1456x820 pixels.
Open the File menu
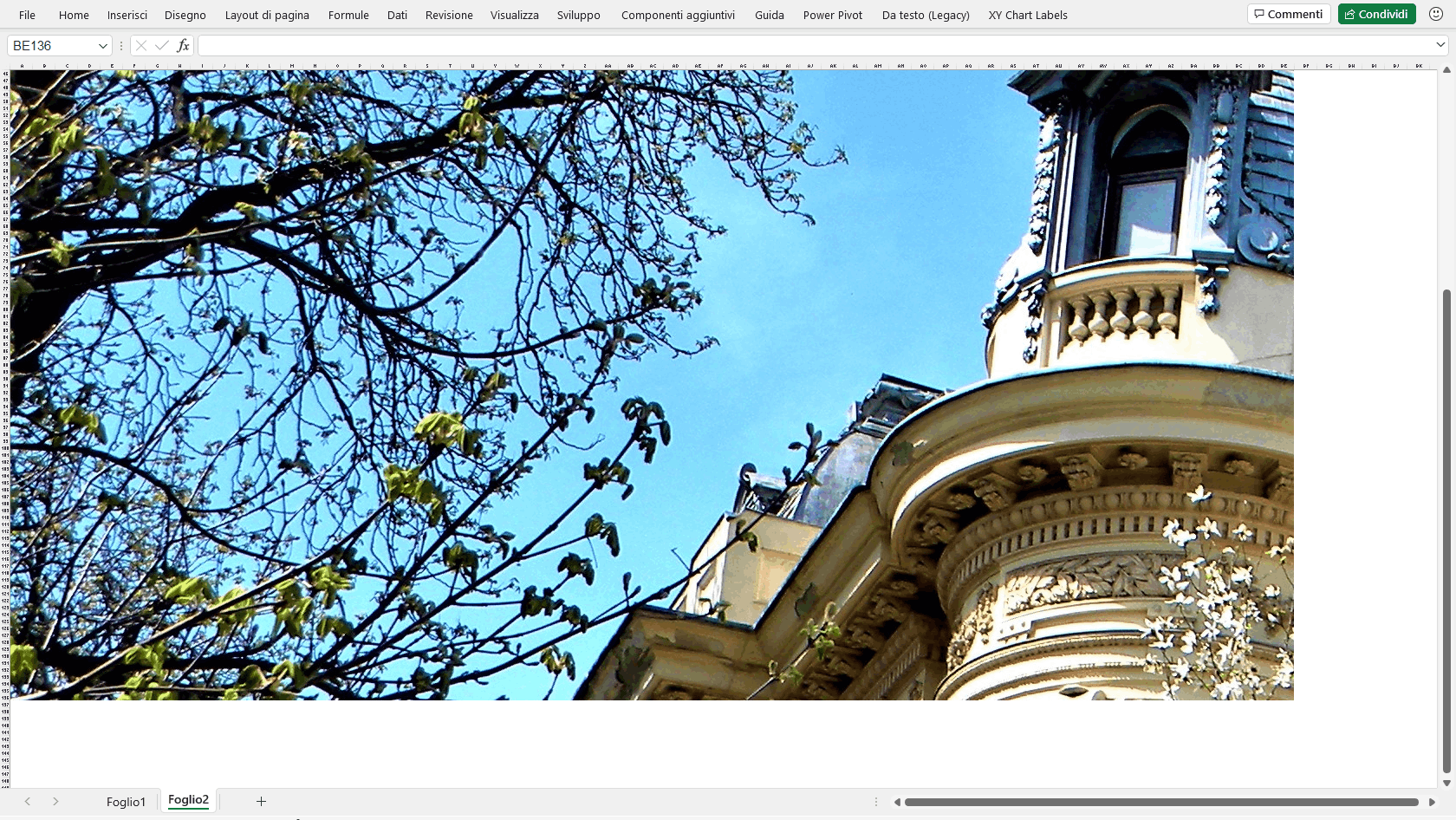coord(27,15)
